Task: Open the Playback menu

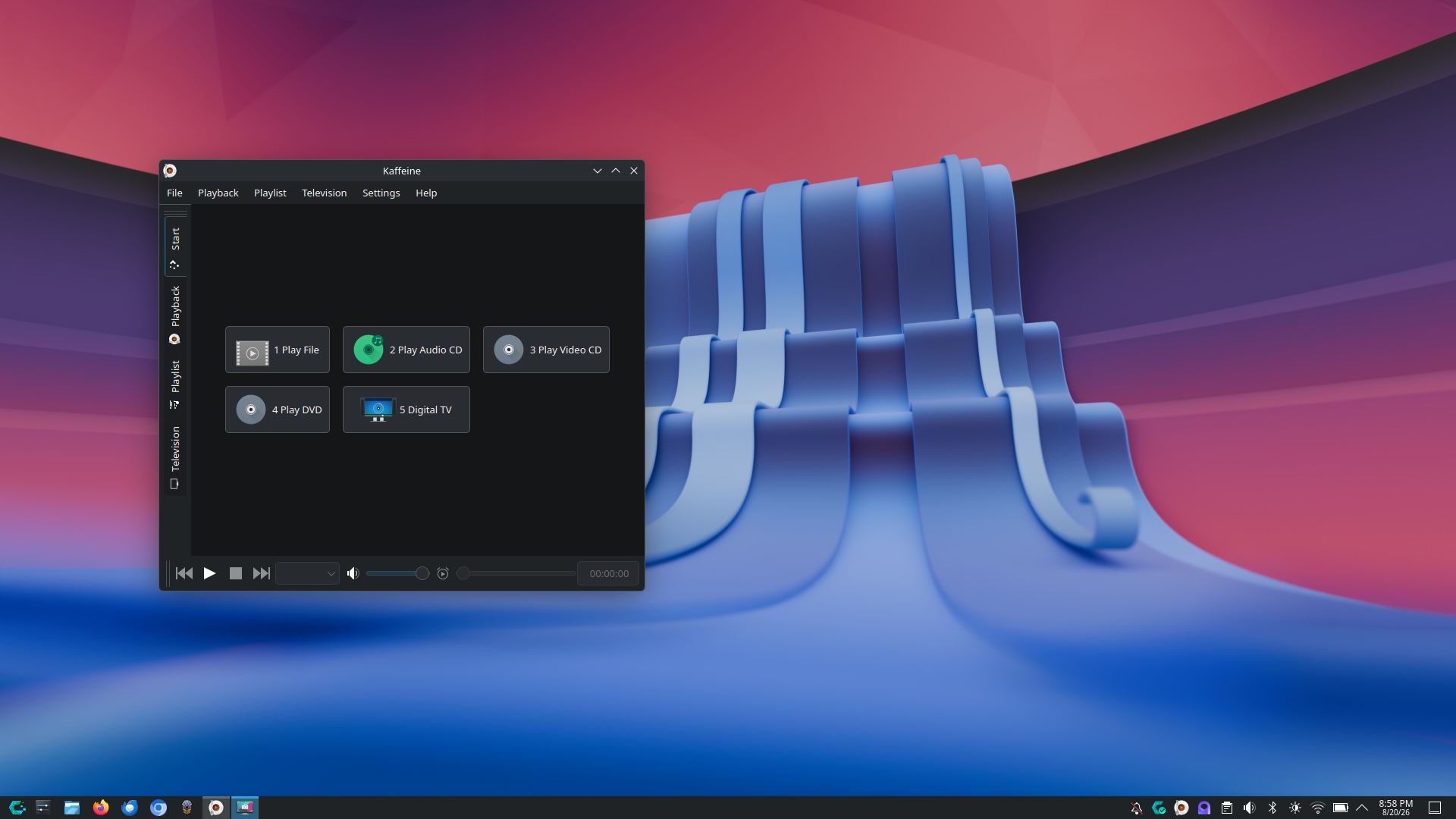Action: point(218,193)
